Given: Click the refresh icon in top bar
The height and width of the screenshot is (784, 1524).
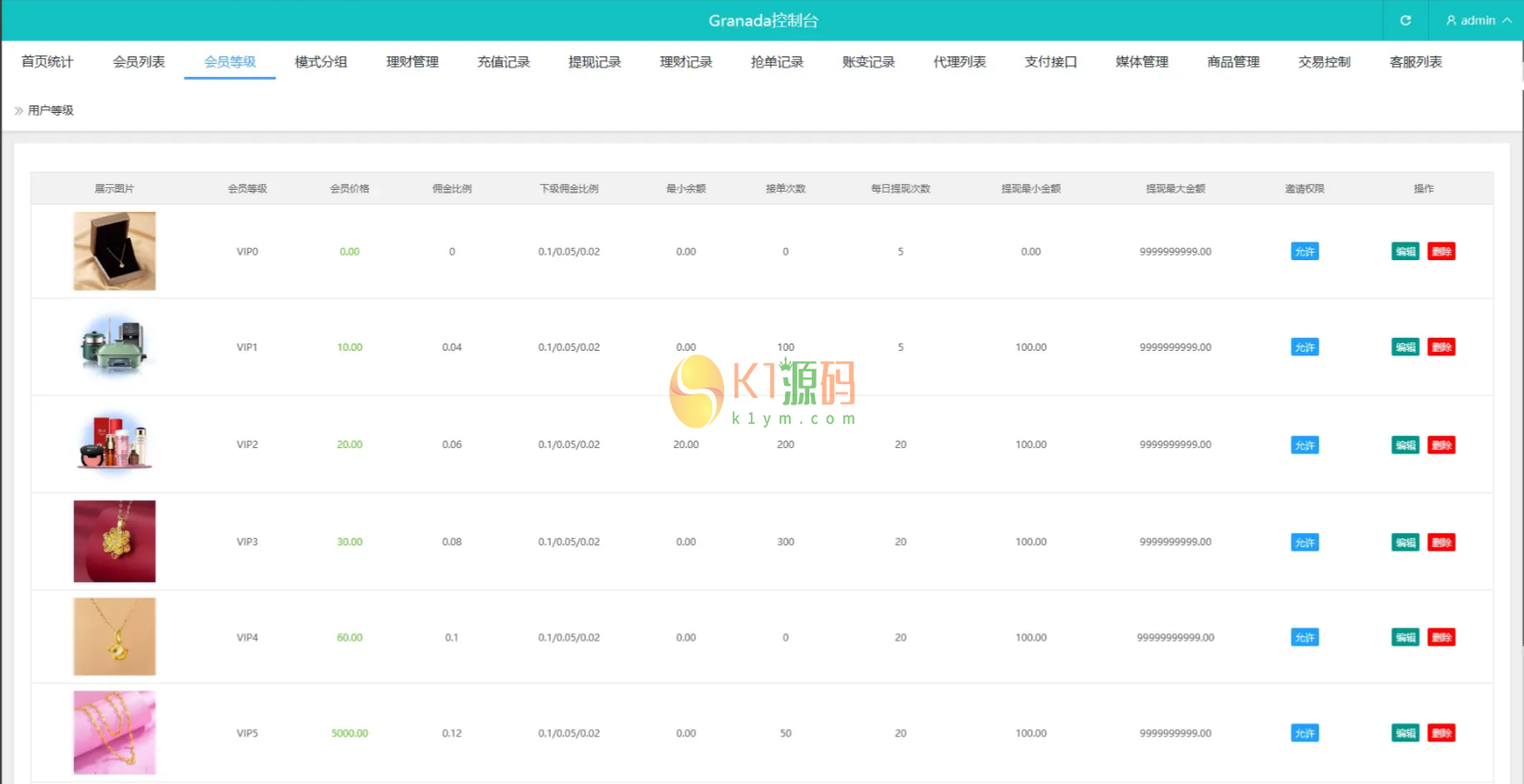Looking at the screenshot, I should click(x=1405, y=20).
